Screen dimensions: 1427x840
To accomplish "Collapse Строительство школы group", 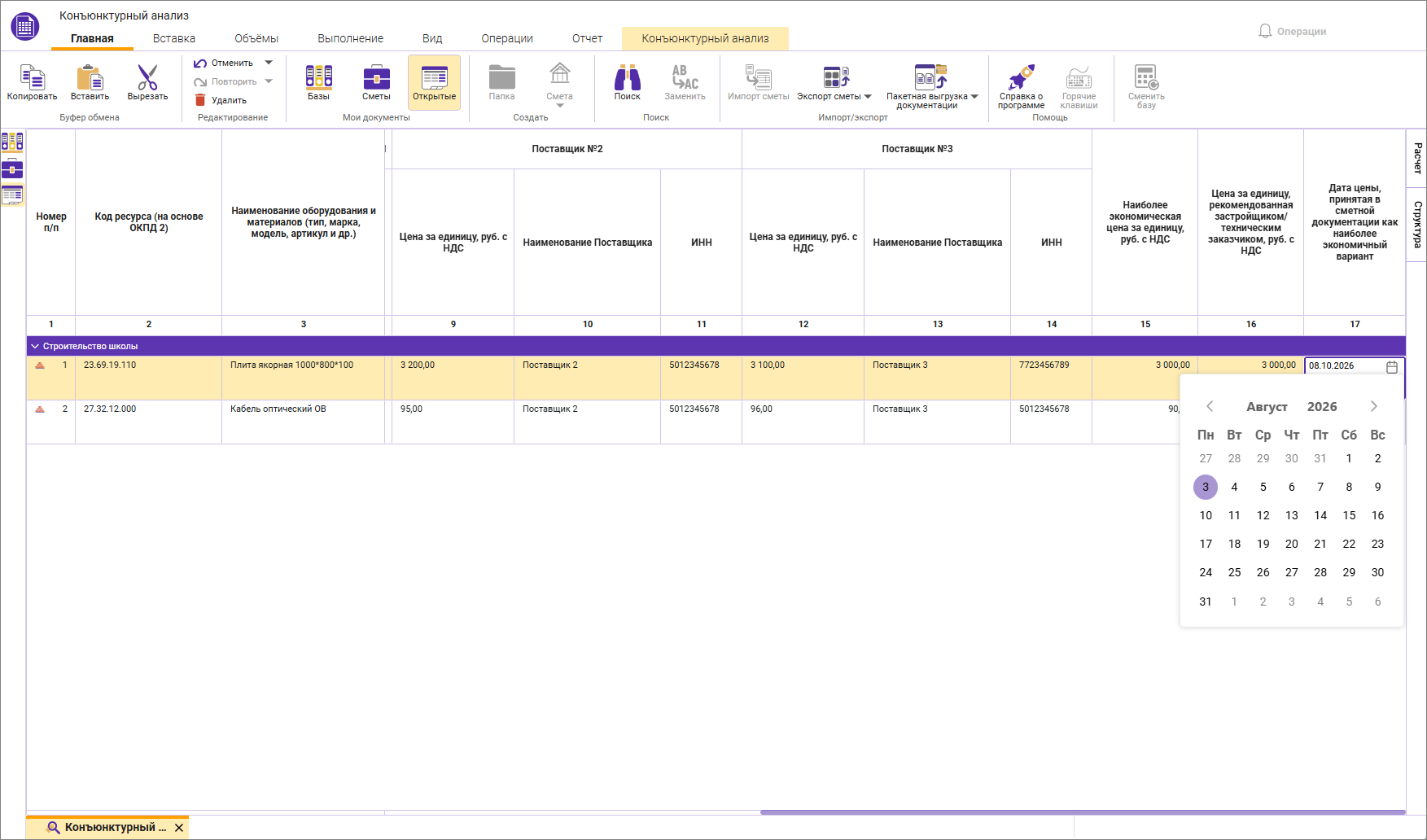I will coord(35,346).
